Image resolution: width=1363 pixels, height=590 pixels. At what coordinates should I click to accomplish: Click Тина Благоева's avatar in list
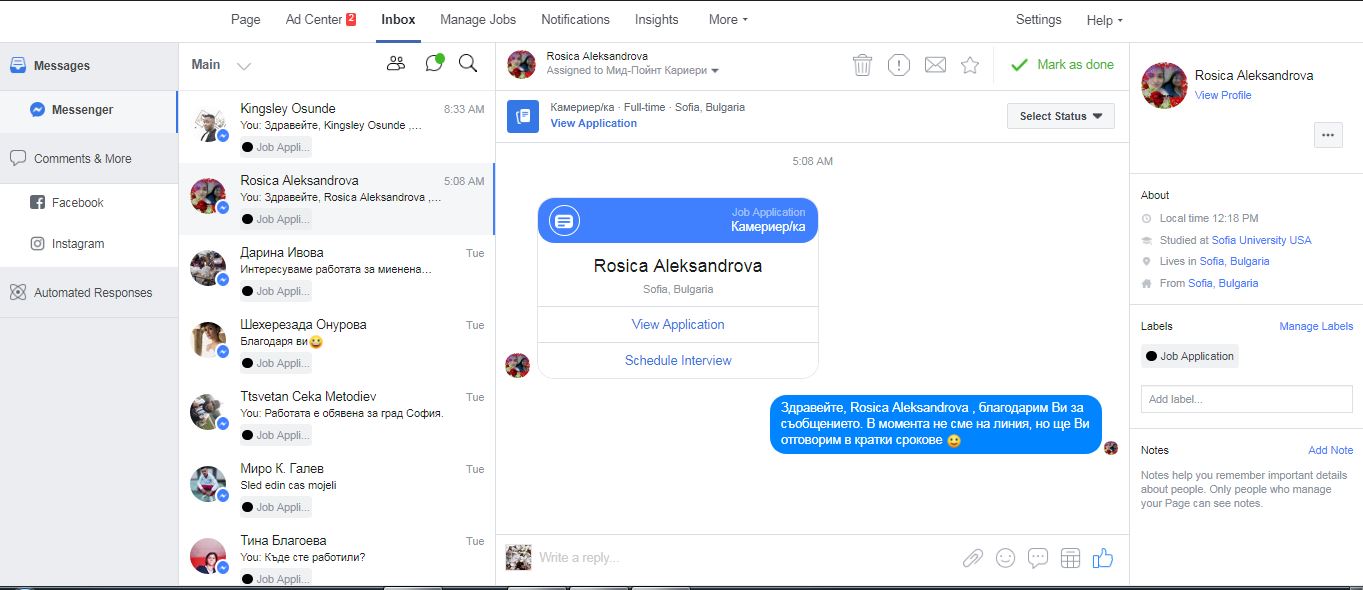(x=208, y=556)
